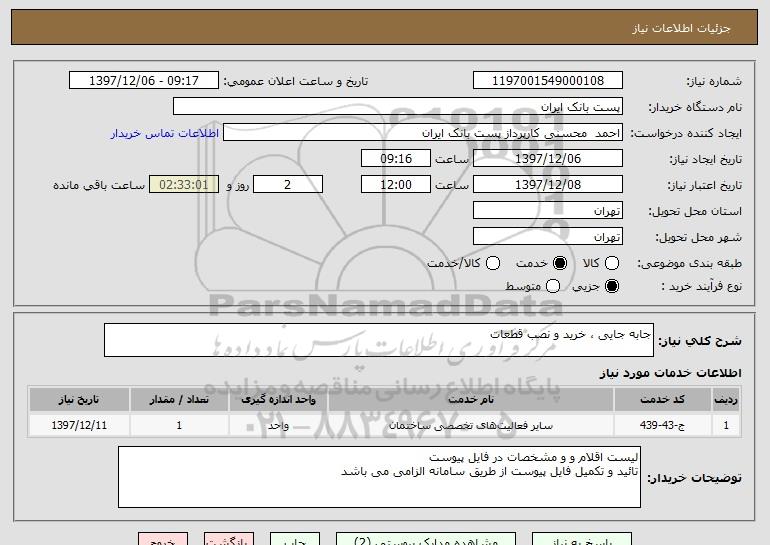Click the need date cell 1397/12/11
Viewport: 770px width, 545px height.
79,425
